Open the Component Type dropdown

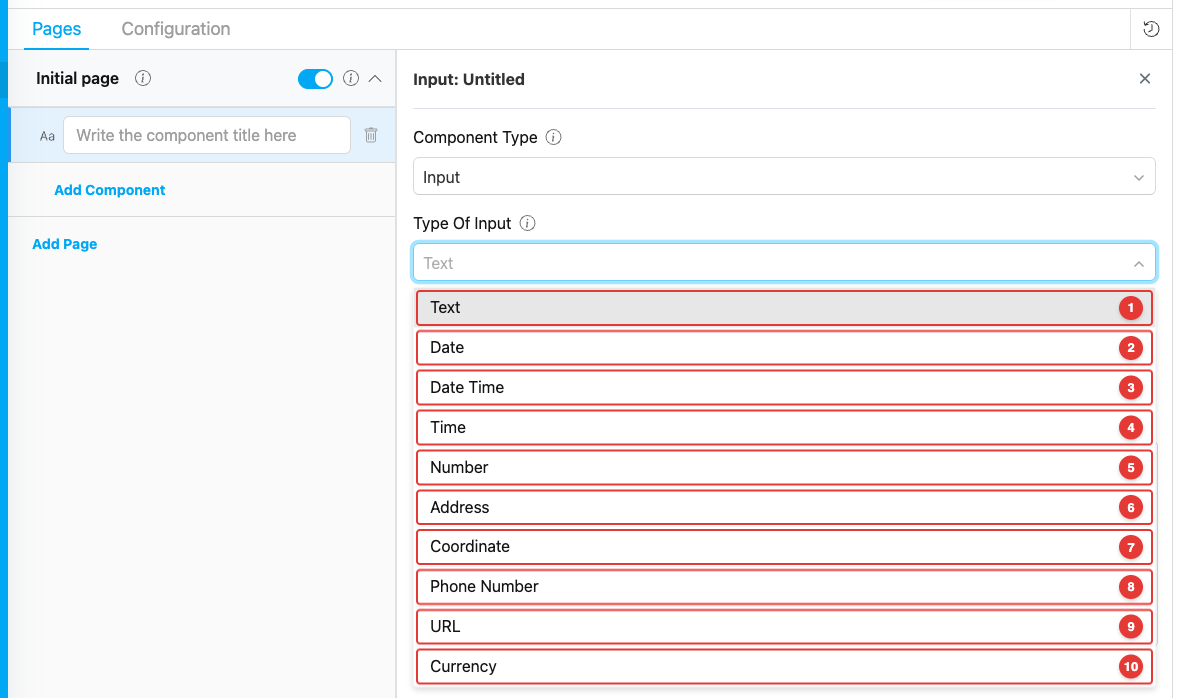[x=784, y=177]
